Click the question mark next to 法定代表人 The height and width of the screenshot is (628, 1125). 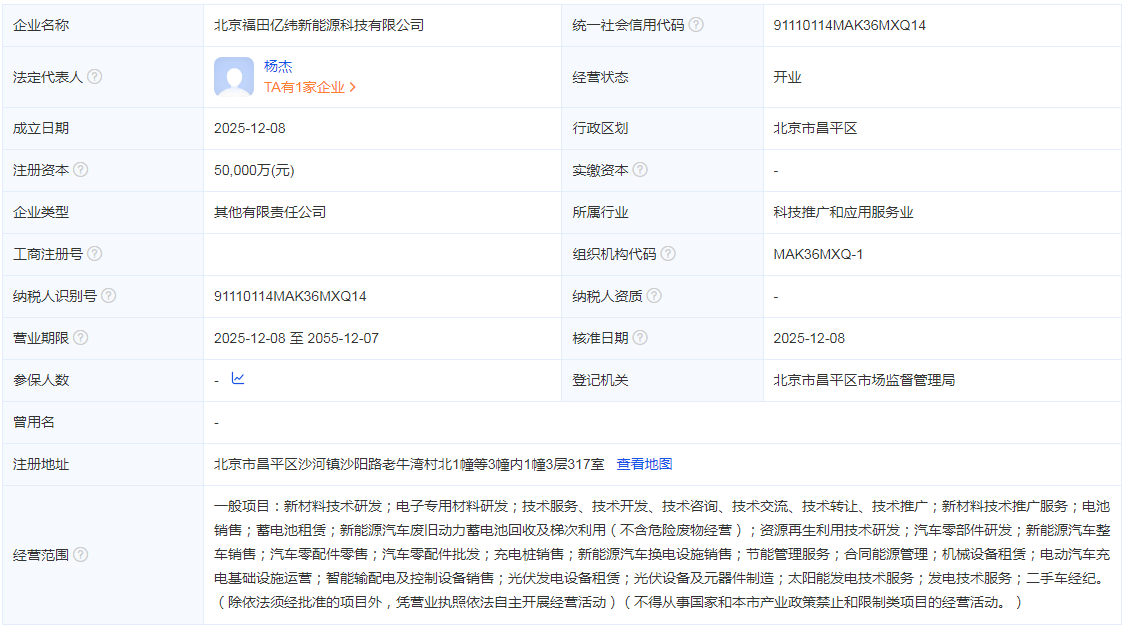95,77
